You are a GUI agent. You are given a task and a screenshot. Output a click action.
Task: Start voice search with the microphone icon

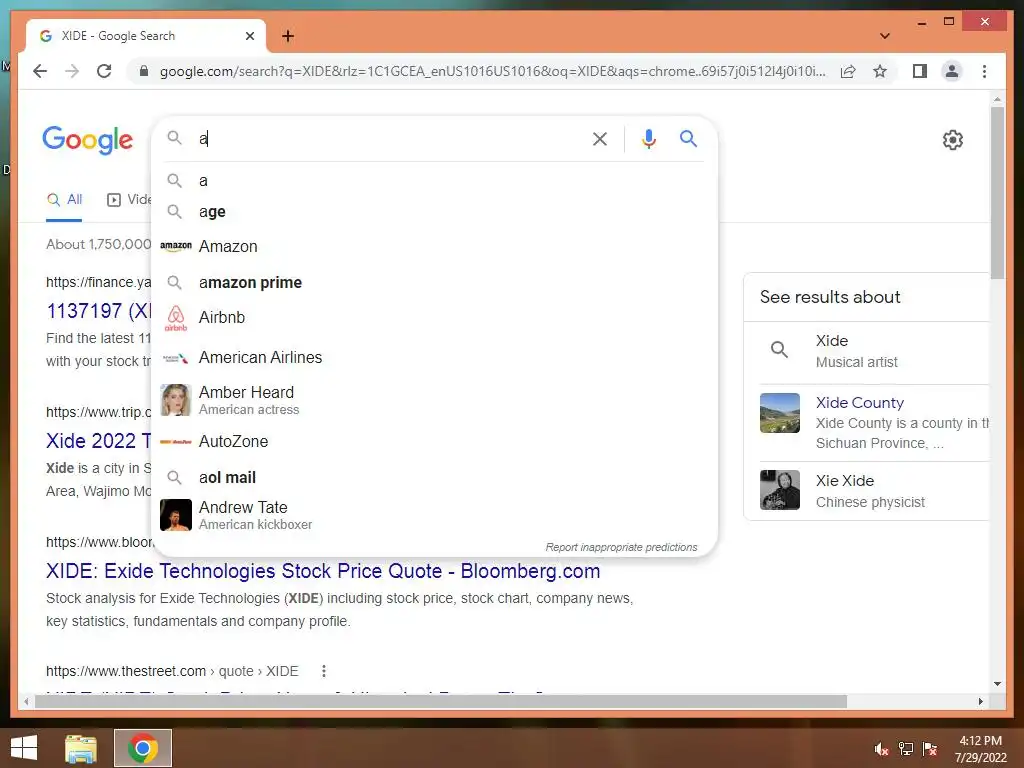(x=648, y=139)
